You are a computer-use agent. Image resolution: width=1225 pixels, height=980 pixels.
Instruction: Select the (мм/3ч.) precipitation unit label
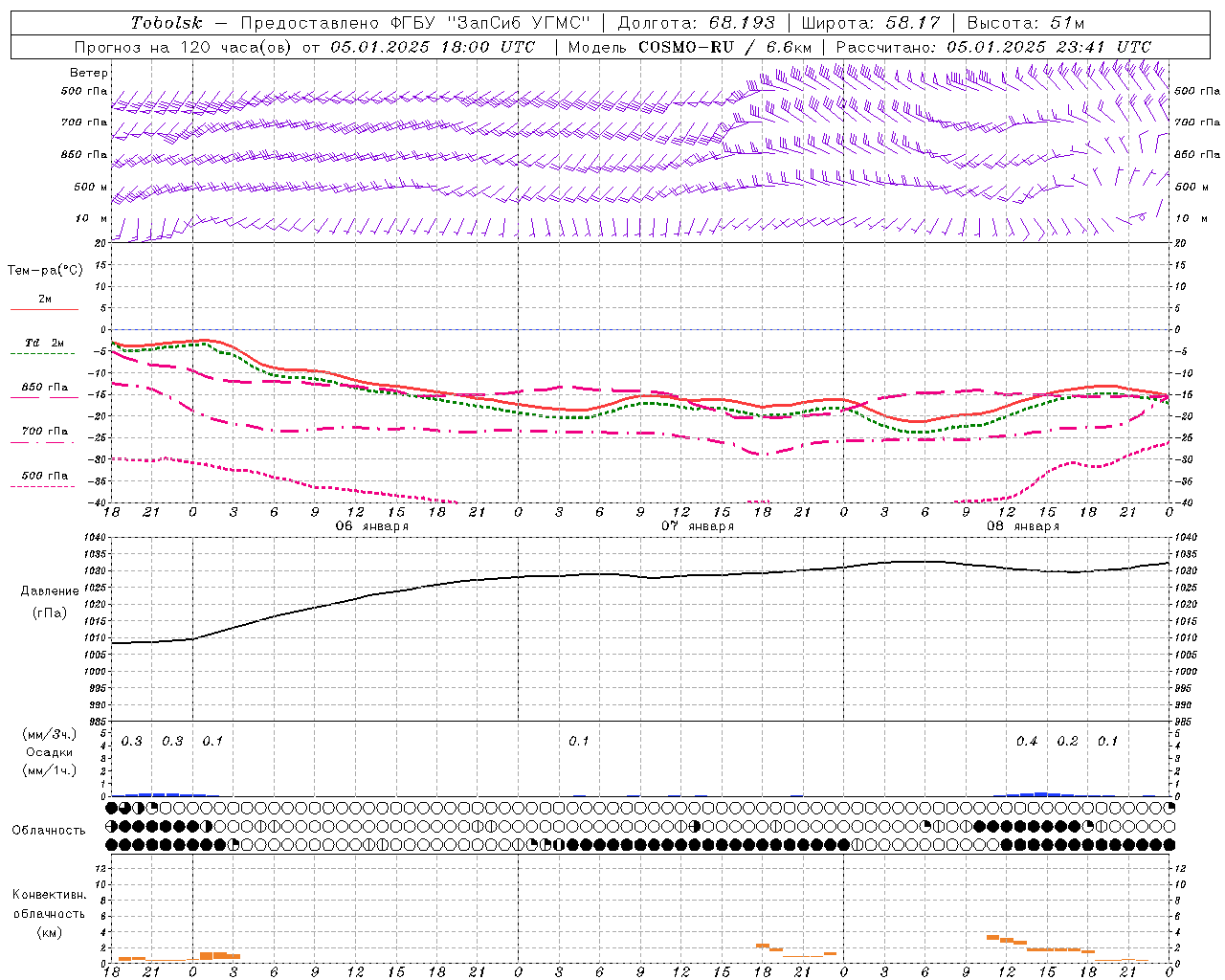coord(50,734)
